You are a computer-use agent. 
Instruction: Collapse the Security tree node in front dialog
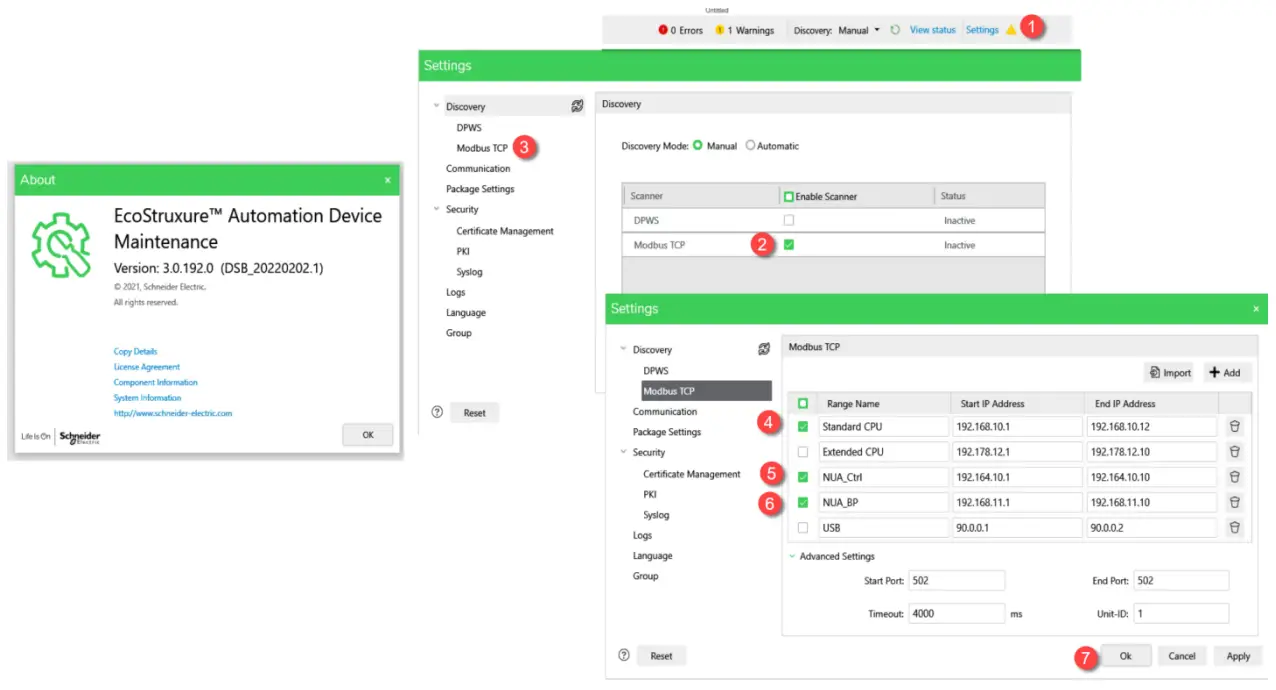[624, 452]
